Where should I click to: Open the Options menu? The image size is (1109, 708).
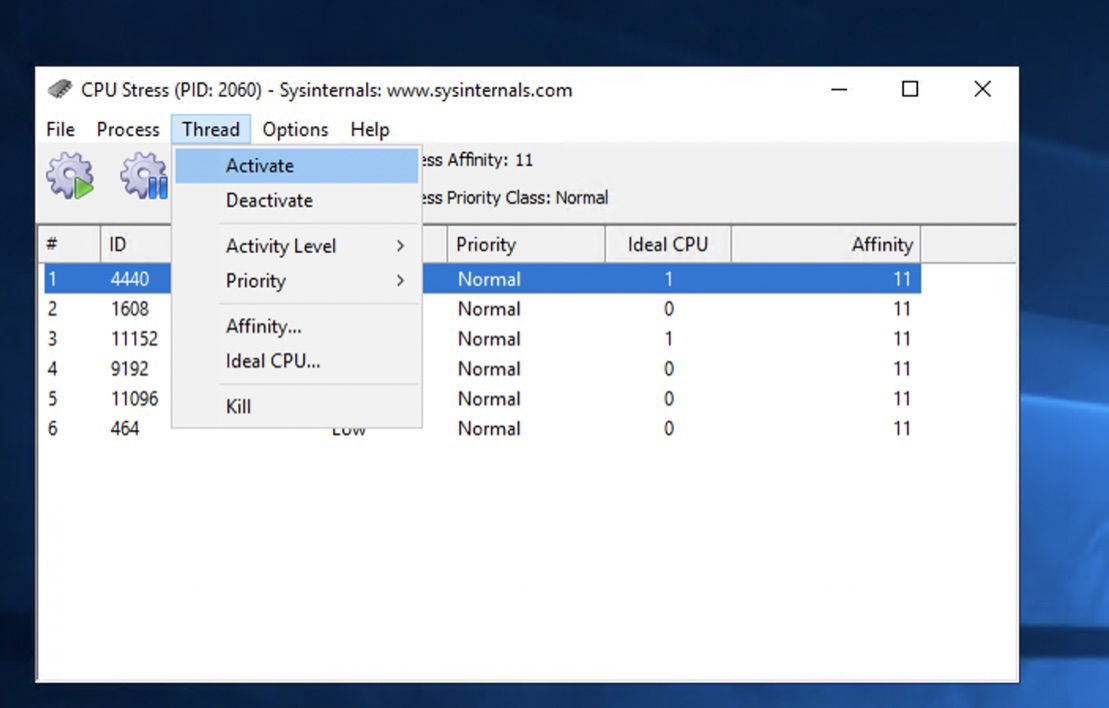[x=295, y=129]
